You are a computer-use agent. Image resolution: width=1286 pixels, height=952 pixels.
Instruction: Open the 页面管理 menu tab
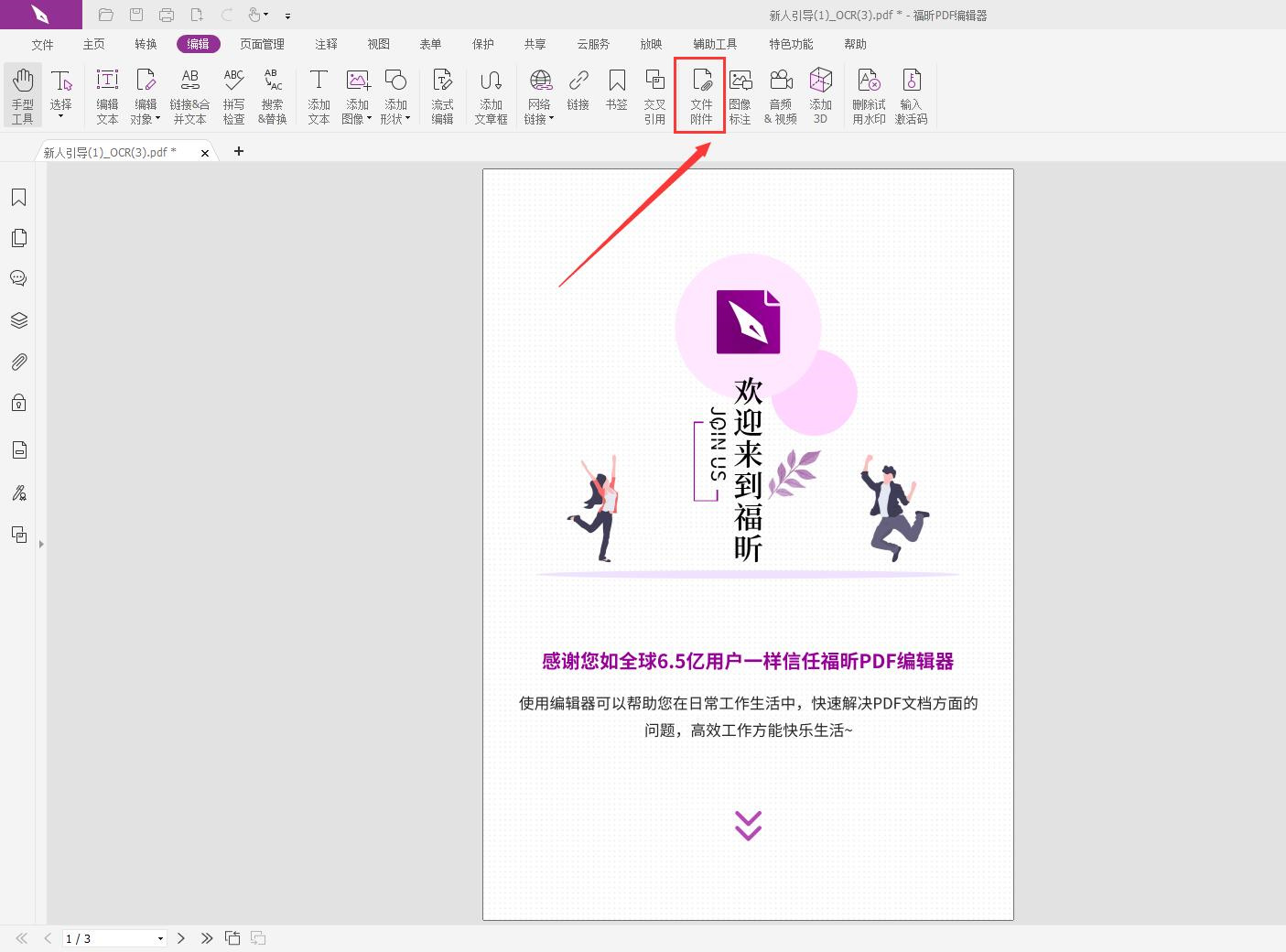(263, 43)
